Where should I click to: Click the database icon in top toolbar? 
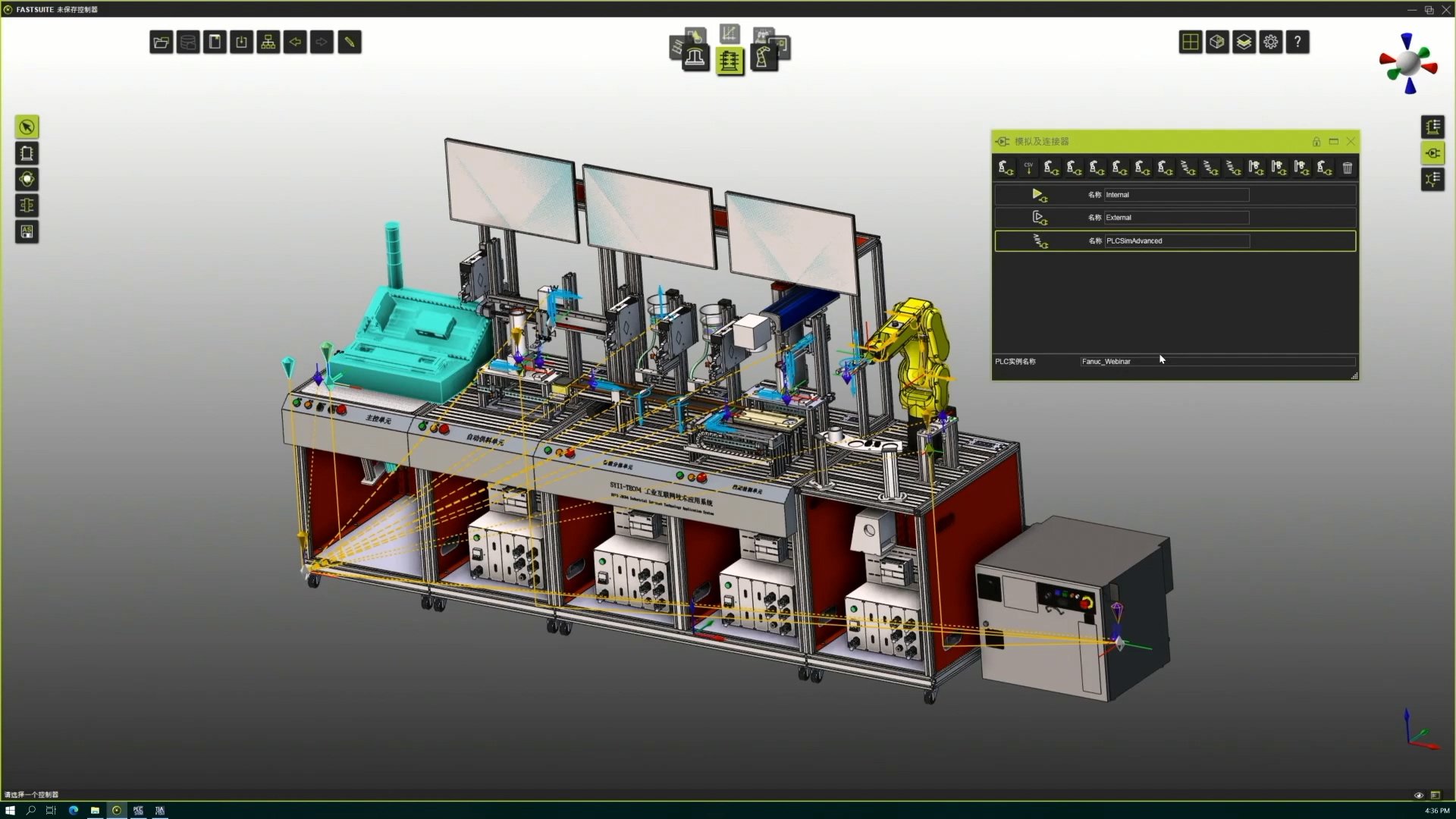coord(188,42)
